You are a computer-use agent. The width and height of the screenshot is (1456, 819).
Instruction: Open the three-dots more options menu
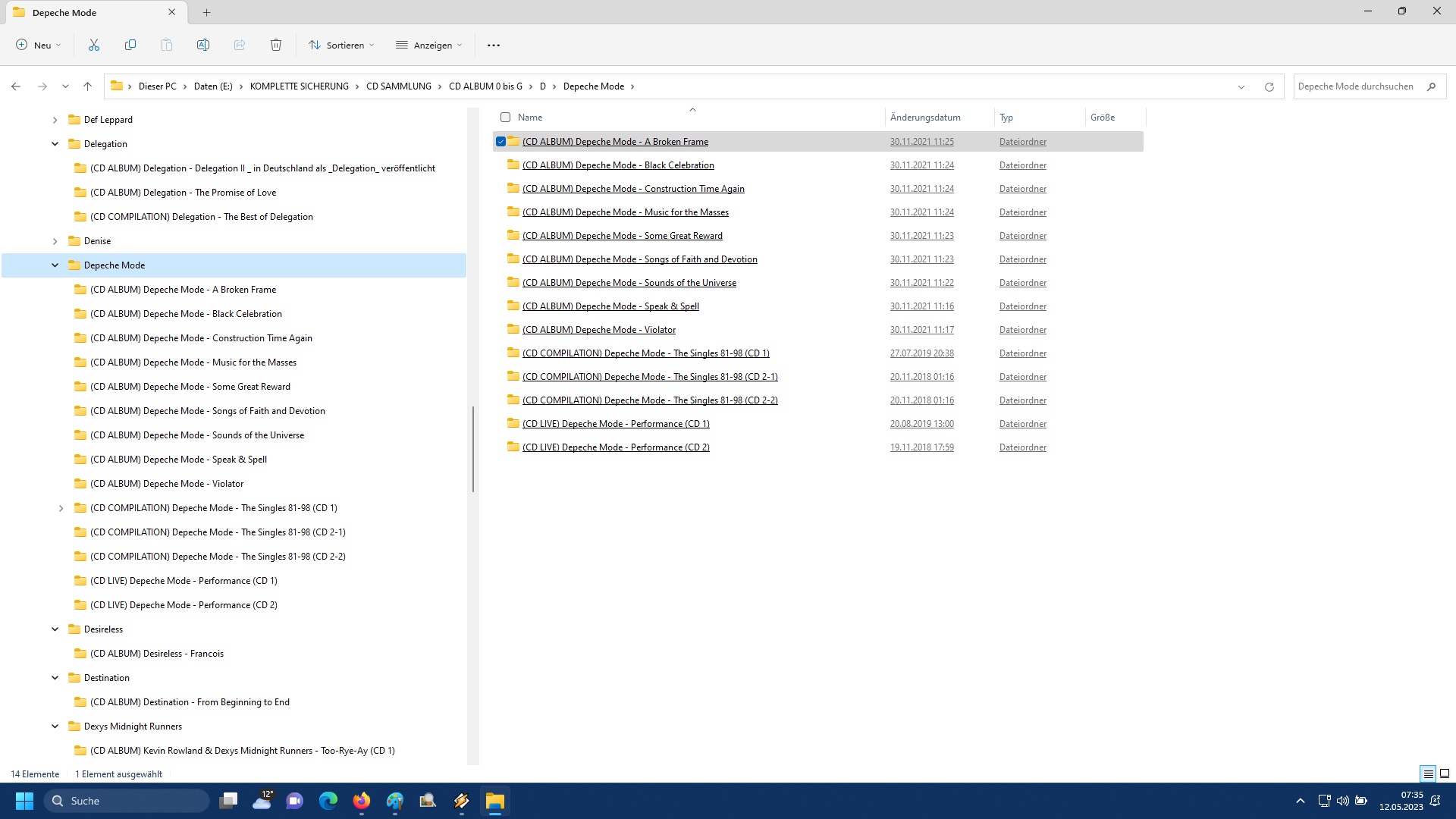(x=494, y=45)
